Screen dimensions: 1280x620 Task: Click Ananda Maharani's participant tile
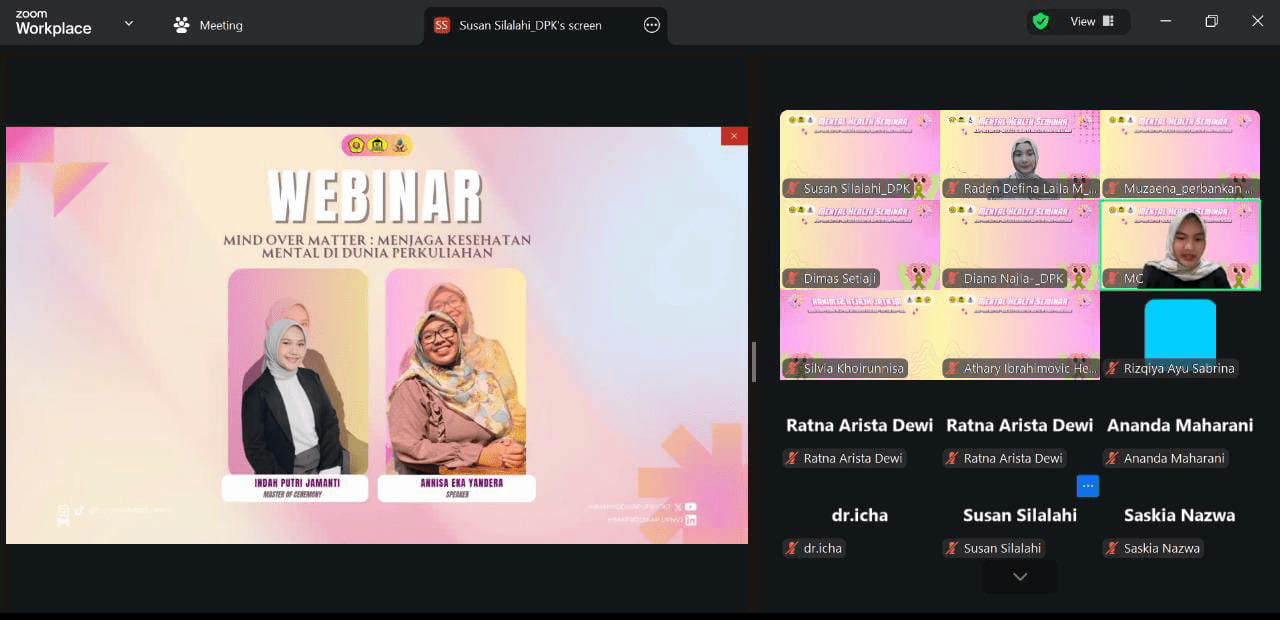pos(1179,437)
